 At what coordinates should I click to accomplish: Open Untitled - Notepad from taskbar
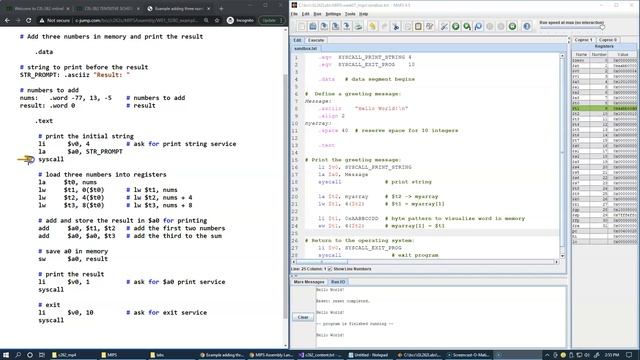369,355
